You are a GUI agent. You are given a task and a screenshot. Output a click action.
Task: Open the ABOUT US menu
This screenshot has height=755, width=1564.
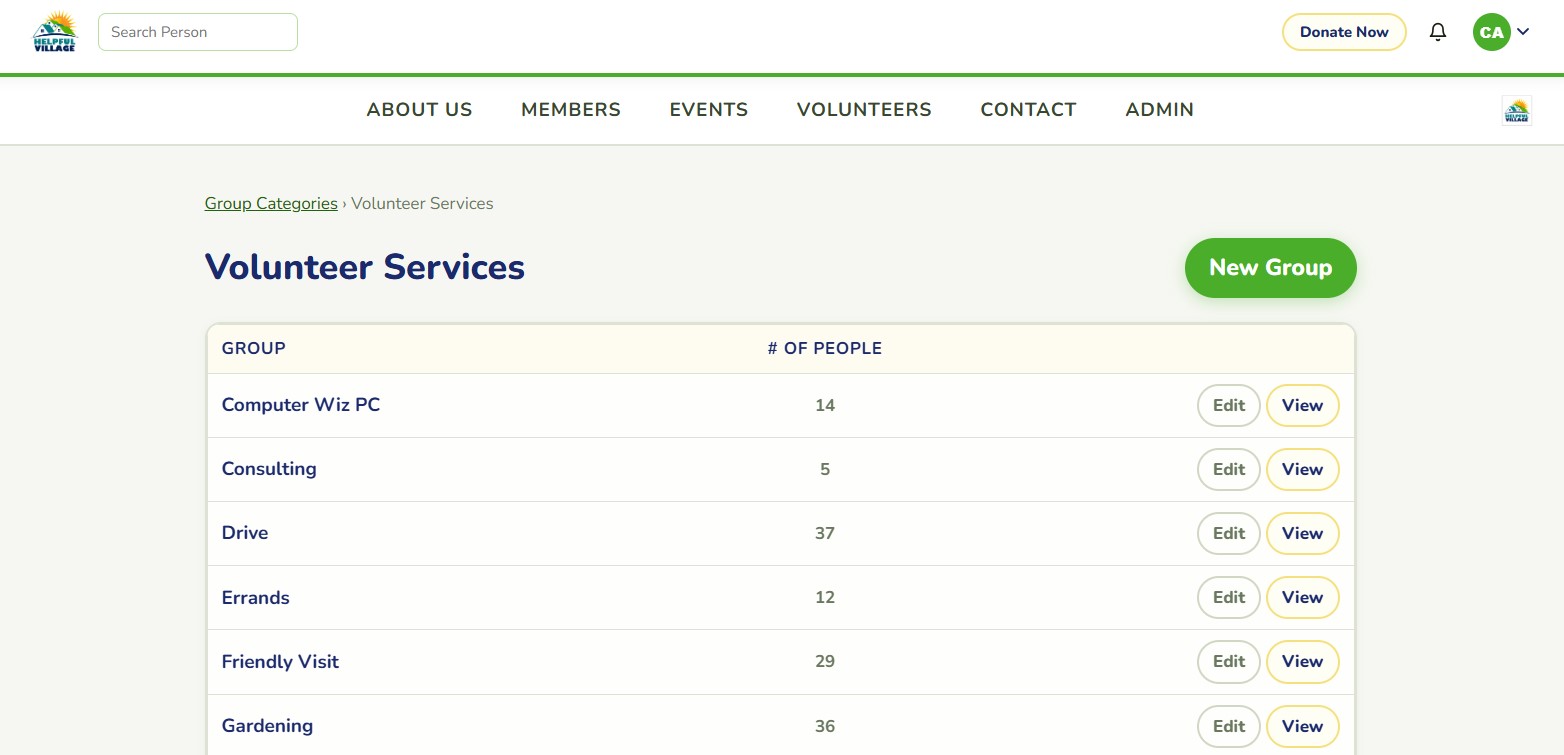(x=419, y=110)
